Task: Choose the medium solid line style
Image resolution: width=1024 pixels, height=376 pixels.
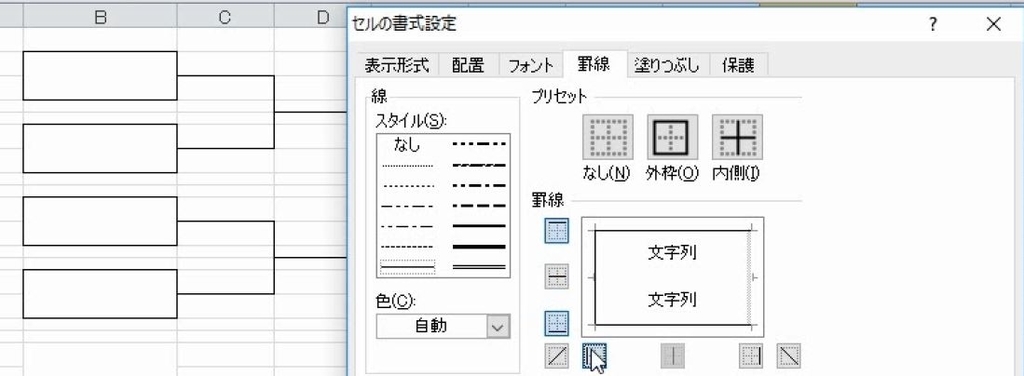Action: (479, 226)
